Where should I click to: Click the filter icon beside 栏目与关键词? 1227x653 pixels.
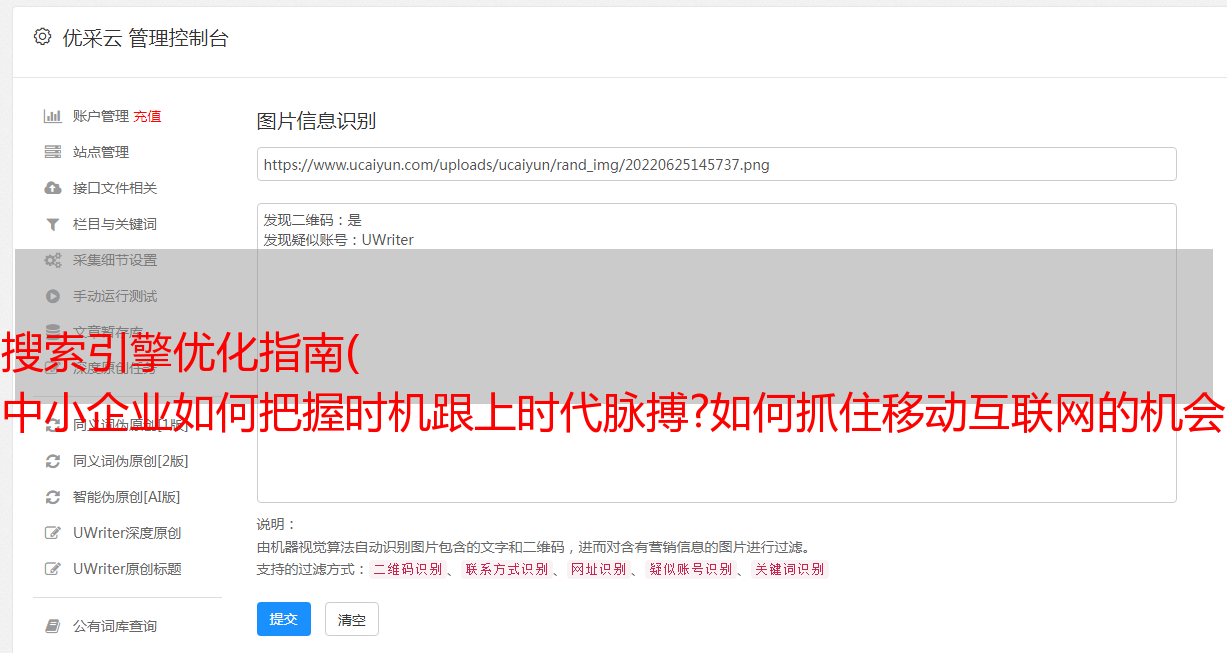coord(53,224)
